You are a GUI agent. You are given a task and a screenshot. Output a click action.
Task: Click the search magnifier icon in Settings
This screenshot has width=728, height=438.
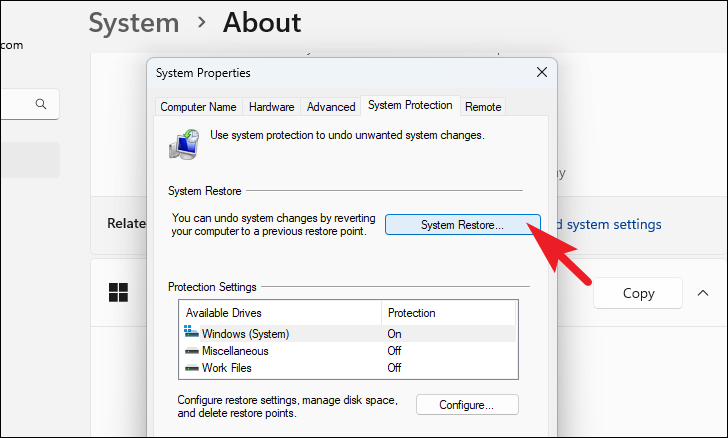41,104
